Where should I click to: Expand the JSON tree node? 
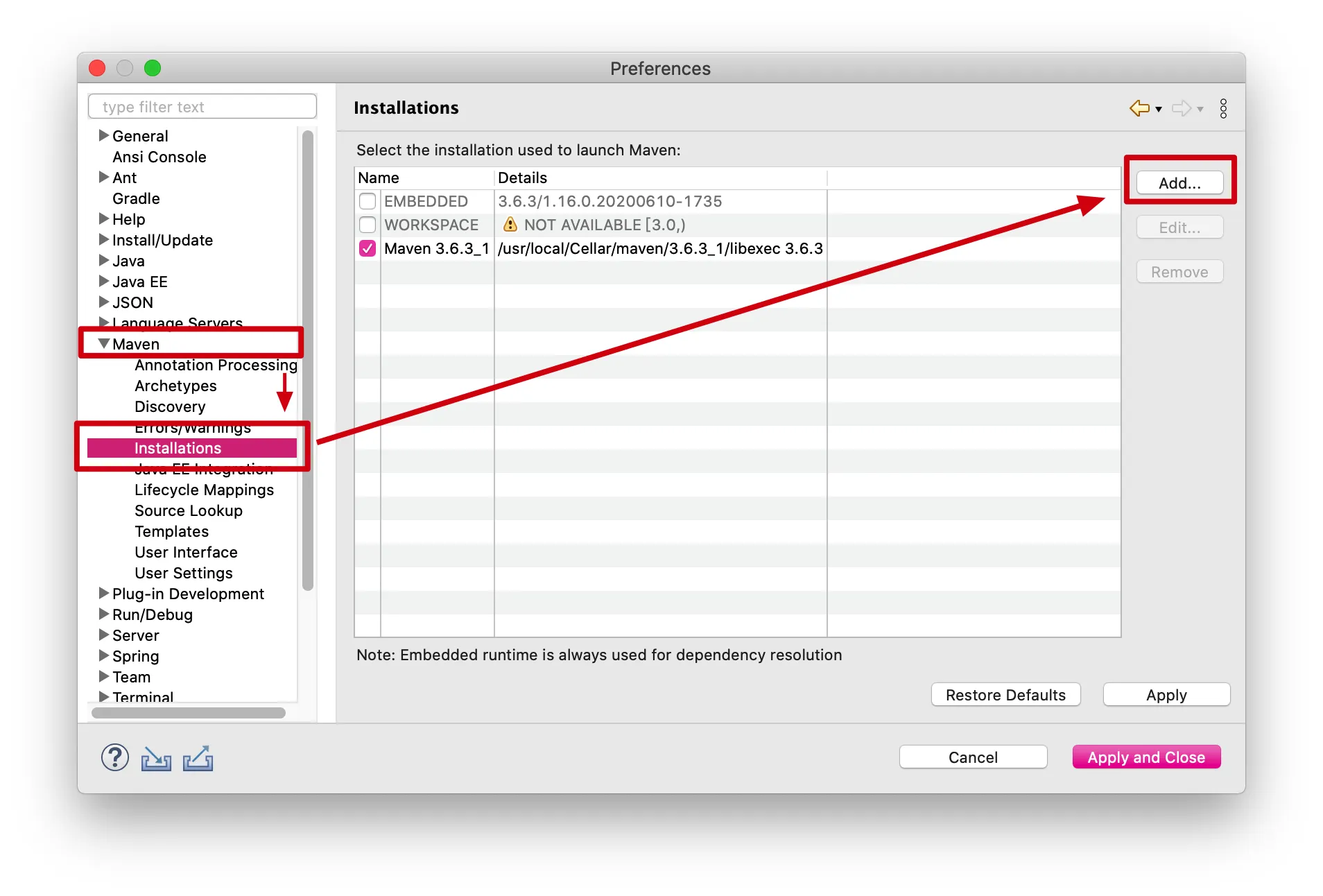coord(104,302)
